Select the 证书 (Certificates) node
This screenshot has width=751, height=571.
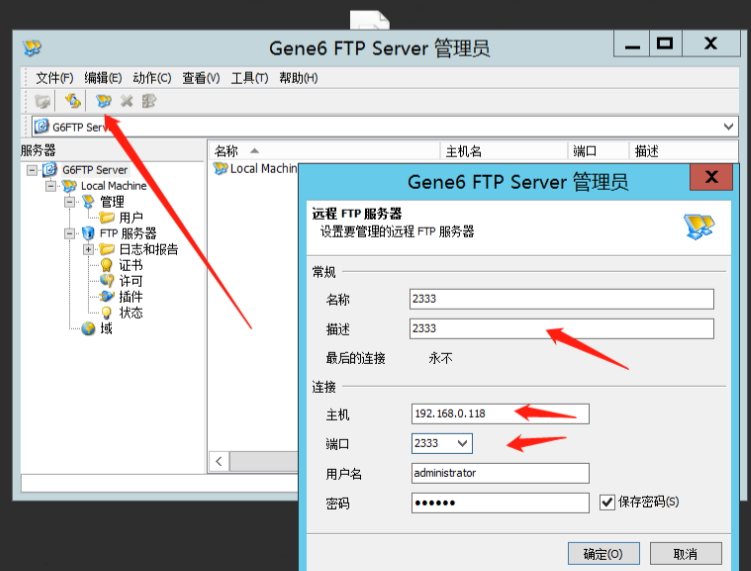click(130, 265)
